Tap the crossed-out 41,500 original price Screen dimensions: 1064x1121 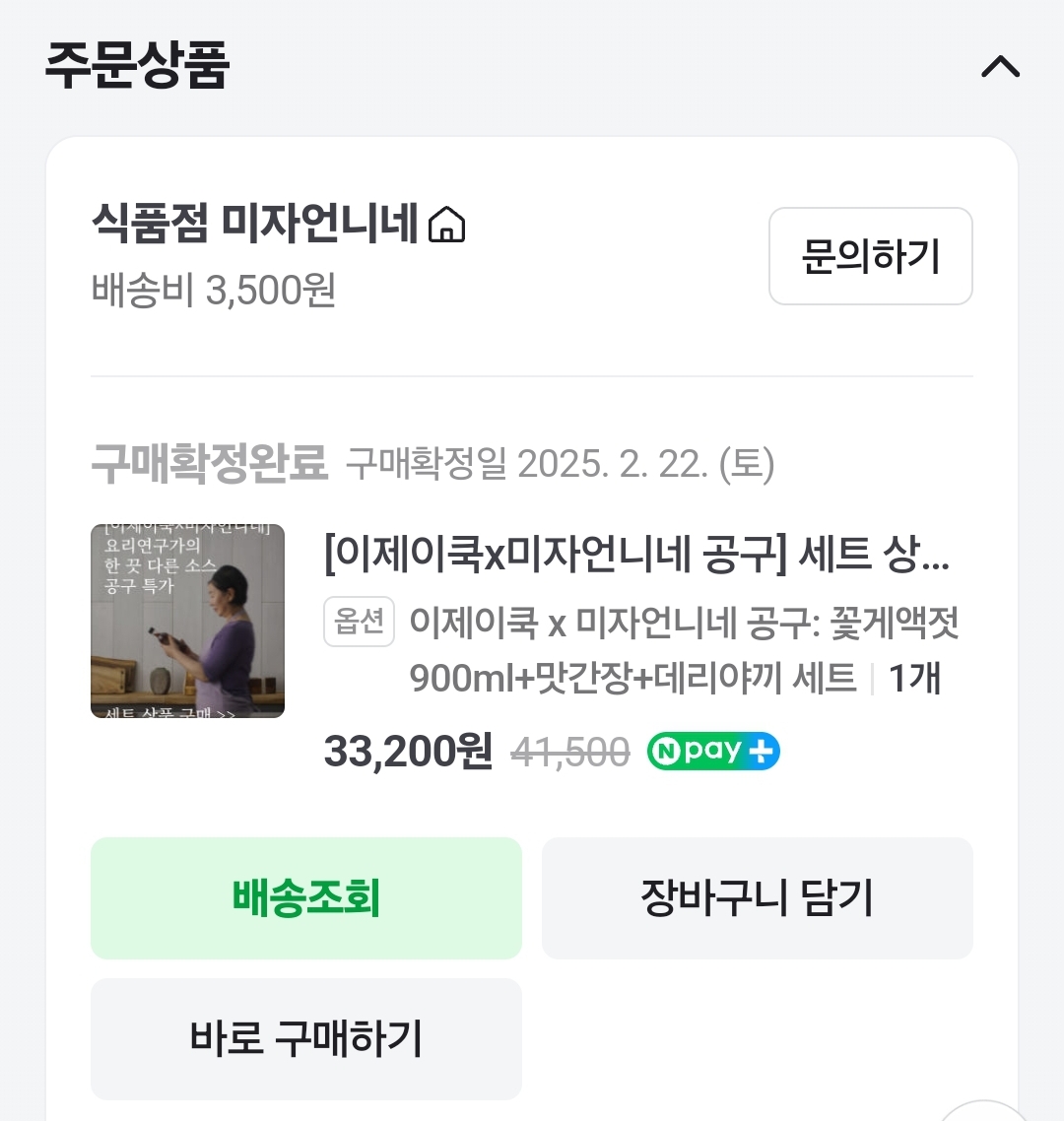570,754
